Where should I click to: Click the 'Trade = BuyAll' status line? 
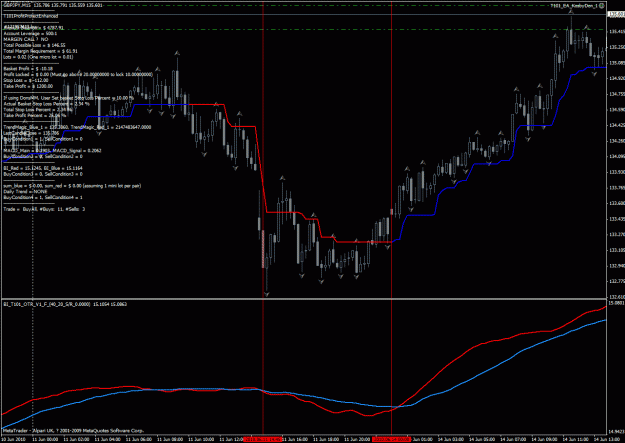click(x=44, y=209)
